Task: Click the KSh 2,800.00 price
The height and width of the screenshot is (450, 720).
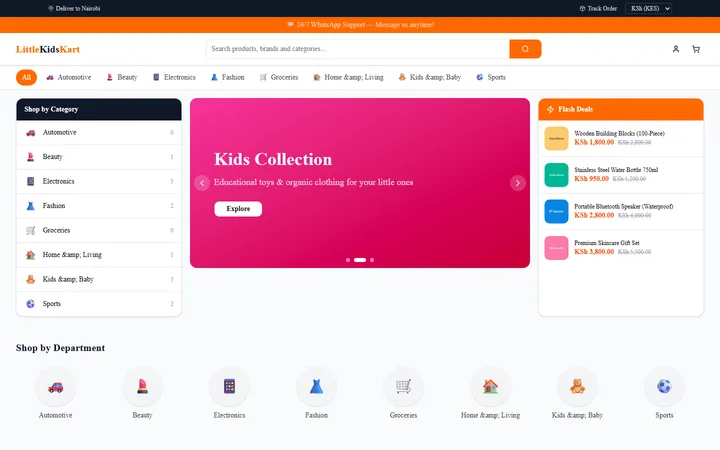Action: click(594, 215)
